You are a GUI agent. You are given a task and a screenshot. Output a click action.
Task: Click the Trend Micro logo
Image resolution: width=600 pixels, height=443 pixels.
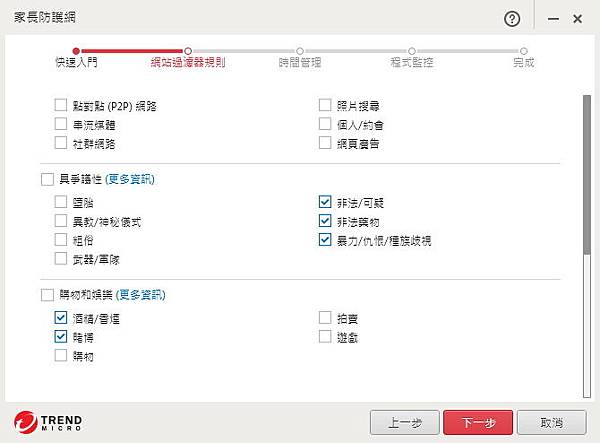pyautogui.click(x=49, y=422)
